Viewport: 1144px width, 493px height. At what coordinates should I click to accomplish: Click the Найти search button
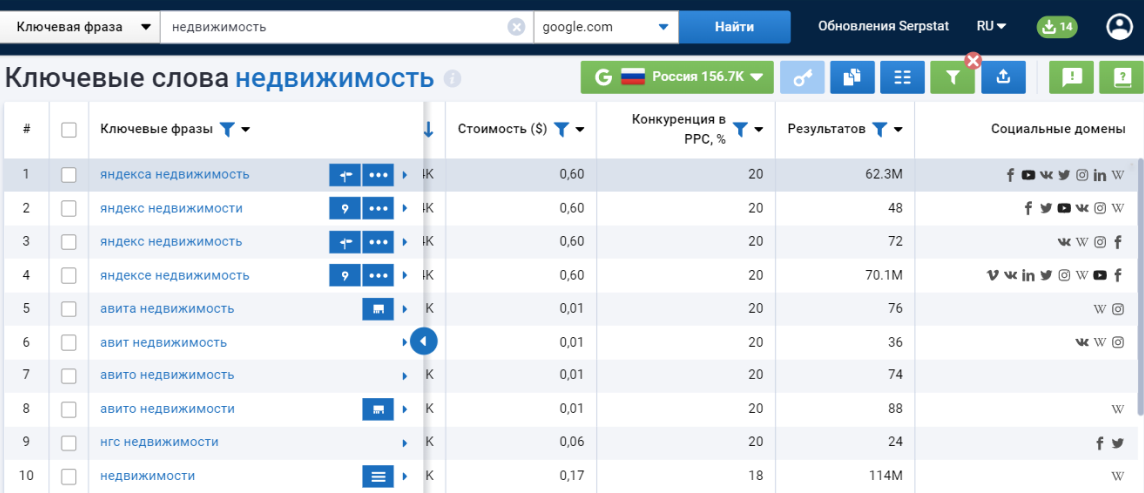[x=735, y=27]
